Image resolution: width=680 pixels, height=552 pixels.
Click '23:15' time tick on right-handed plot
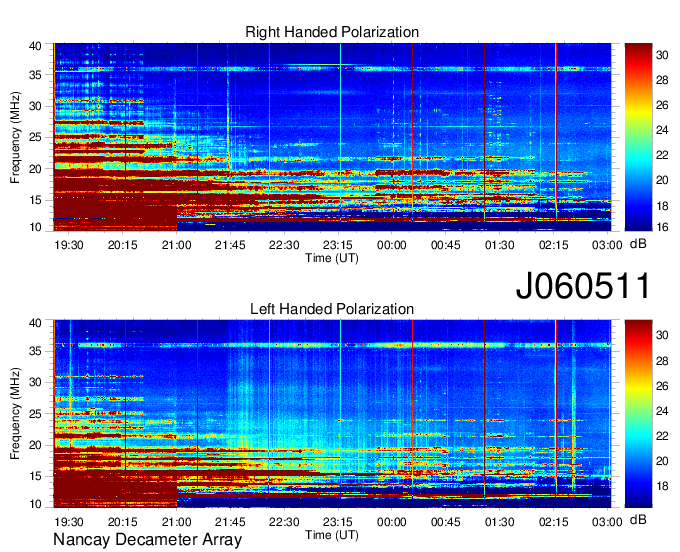pos(338,245)
